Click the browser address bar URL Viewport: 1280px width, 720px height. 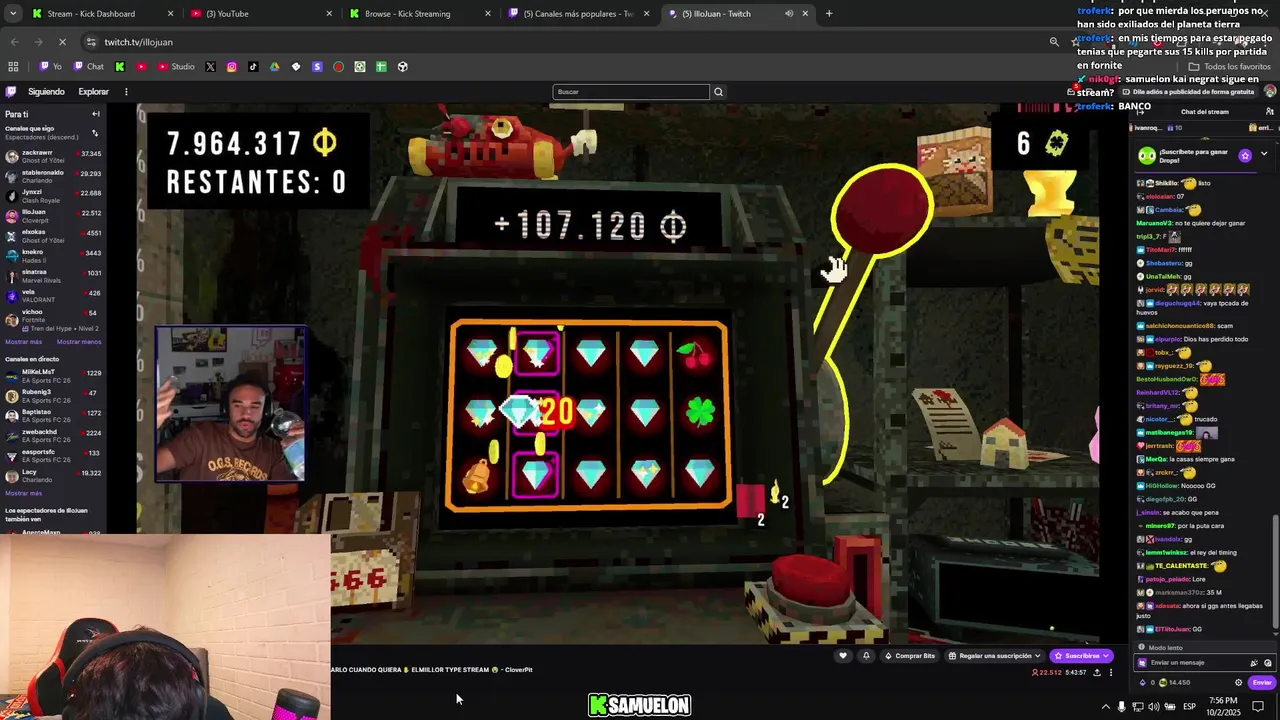pos(139,42)
